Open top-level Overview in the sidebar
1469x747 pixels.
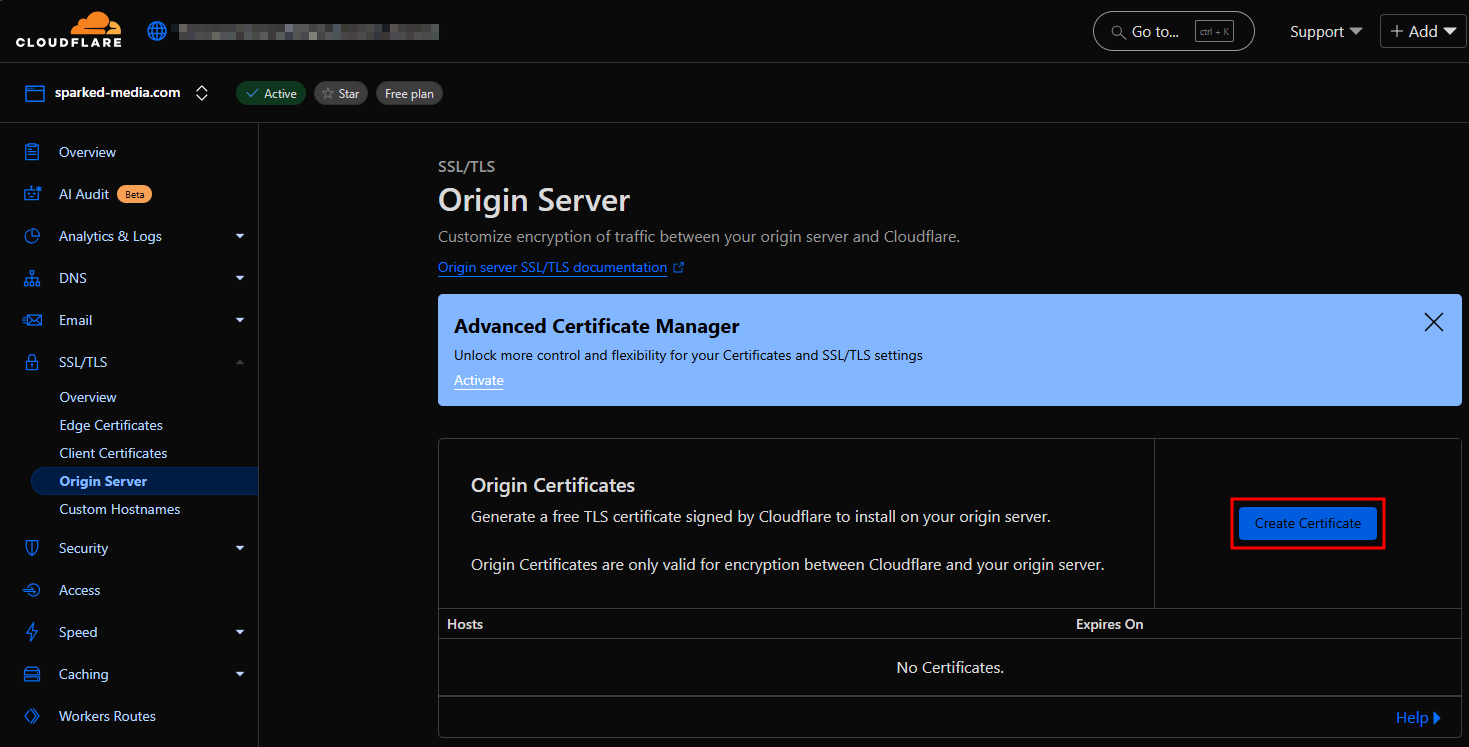click(87, 152)
